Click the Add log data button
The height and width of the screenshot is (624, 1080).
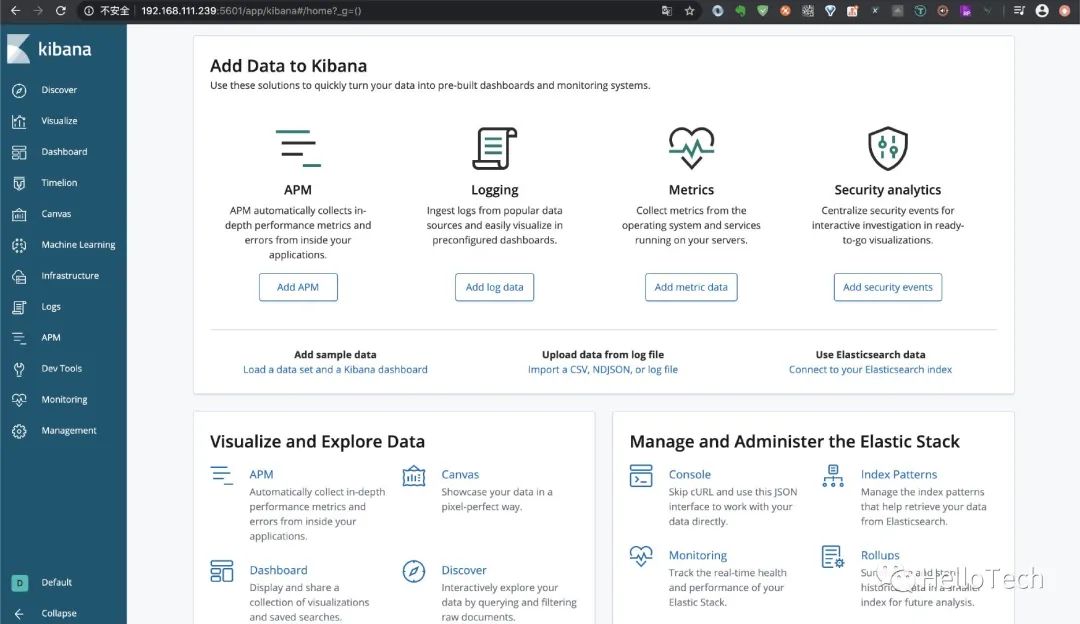(495, 287)
